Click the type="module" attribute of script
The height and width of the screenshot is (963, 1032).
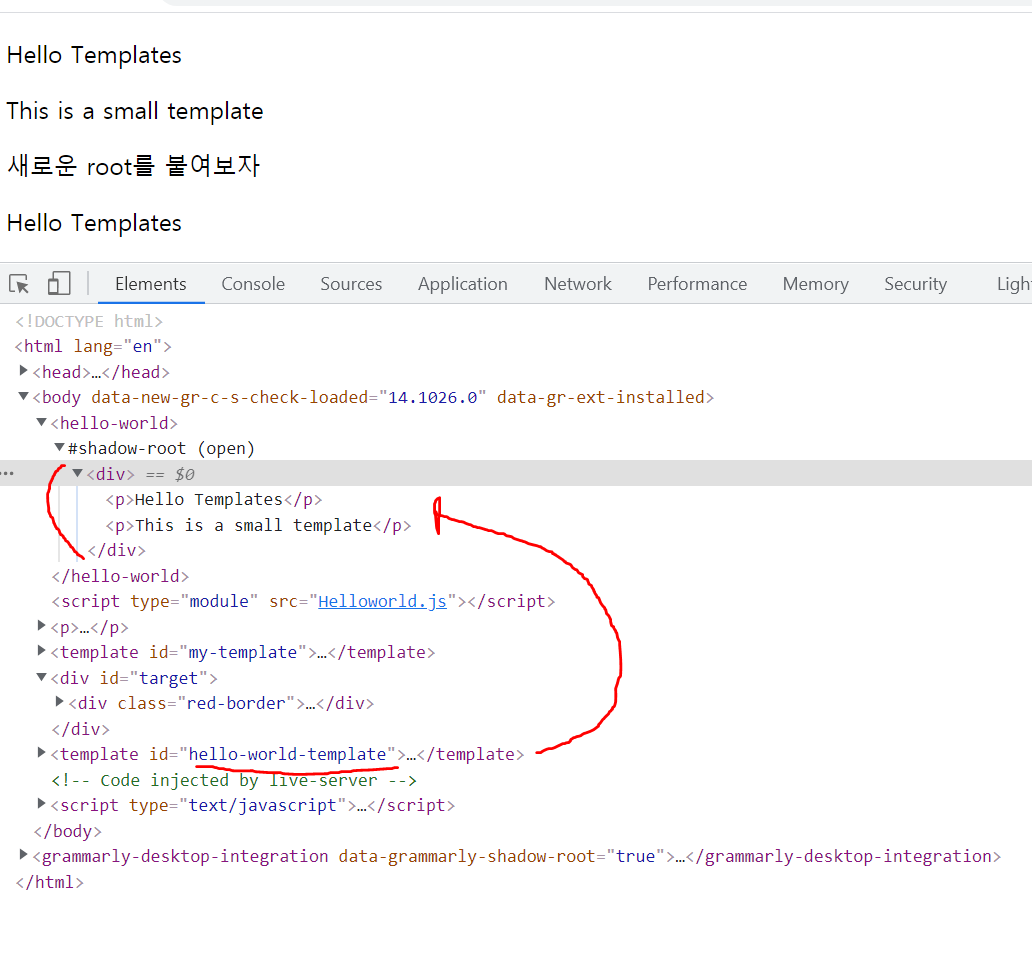[x=194, y=602]
